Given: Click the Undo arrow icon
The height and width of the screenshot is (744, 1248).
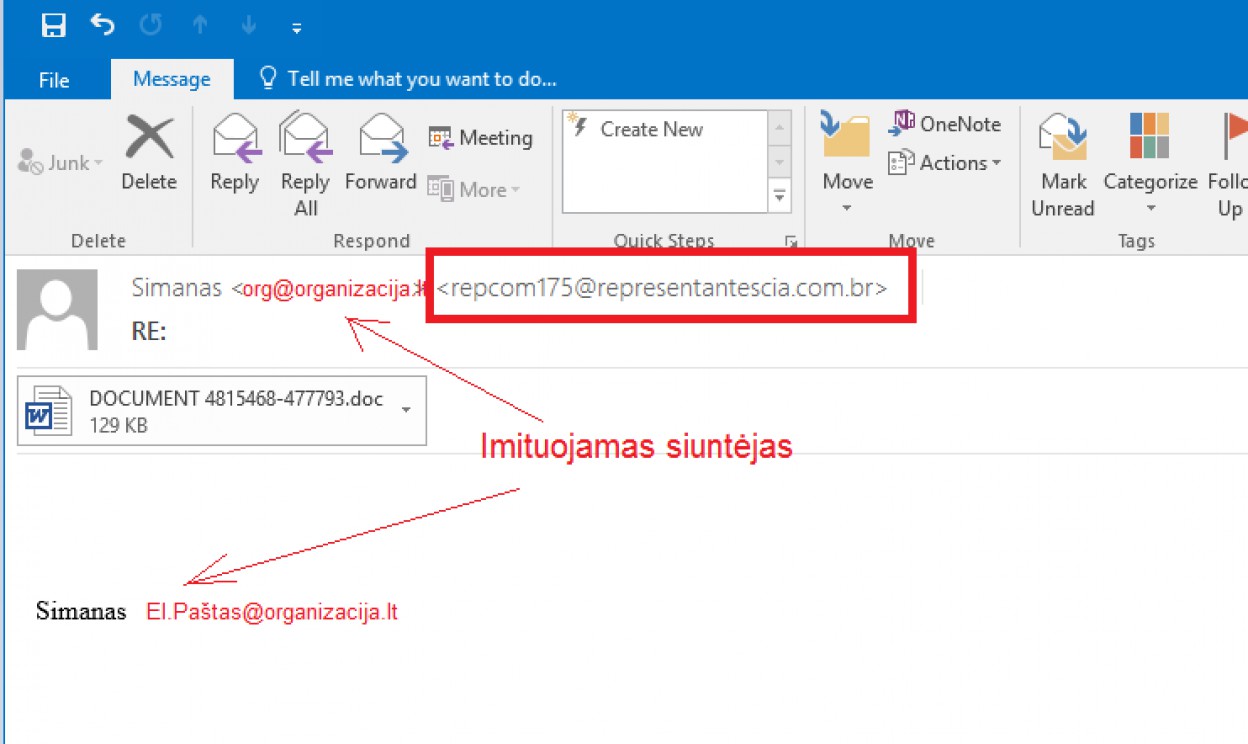Looking at the screenshot, I should [x=102, y=25].
